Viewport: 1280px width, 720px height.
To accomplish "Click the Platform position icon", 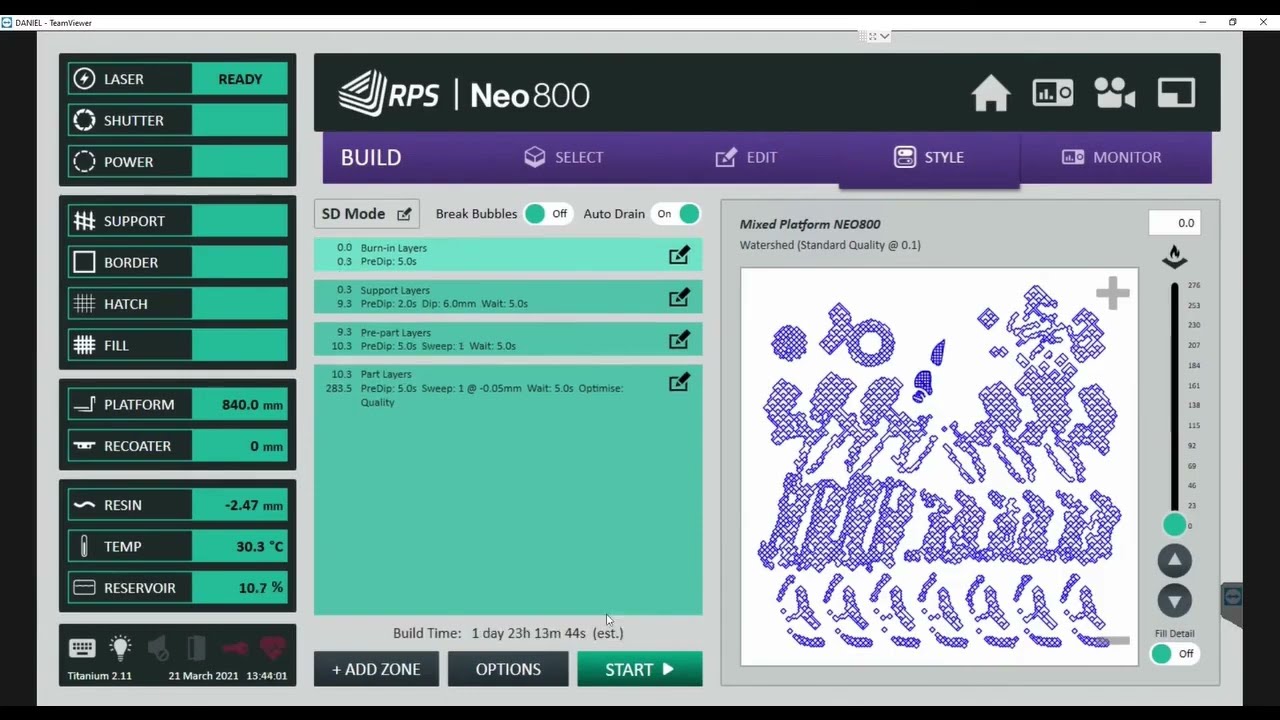I will [x=85, y=405].
